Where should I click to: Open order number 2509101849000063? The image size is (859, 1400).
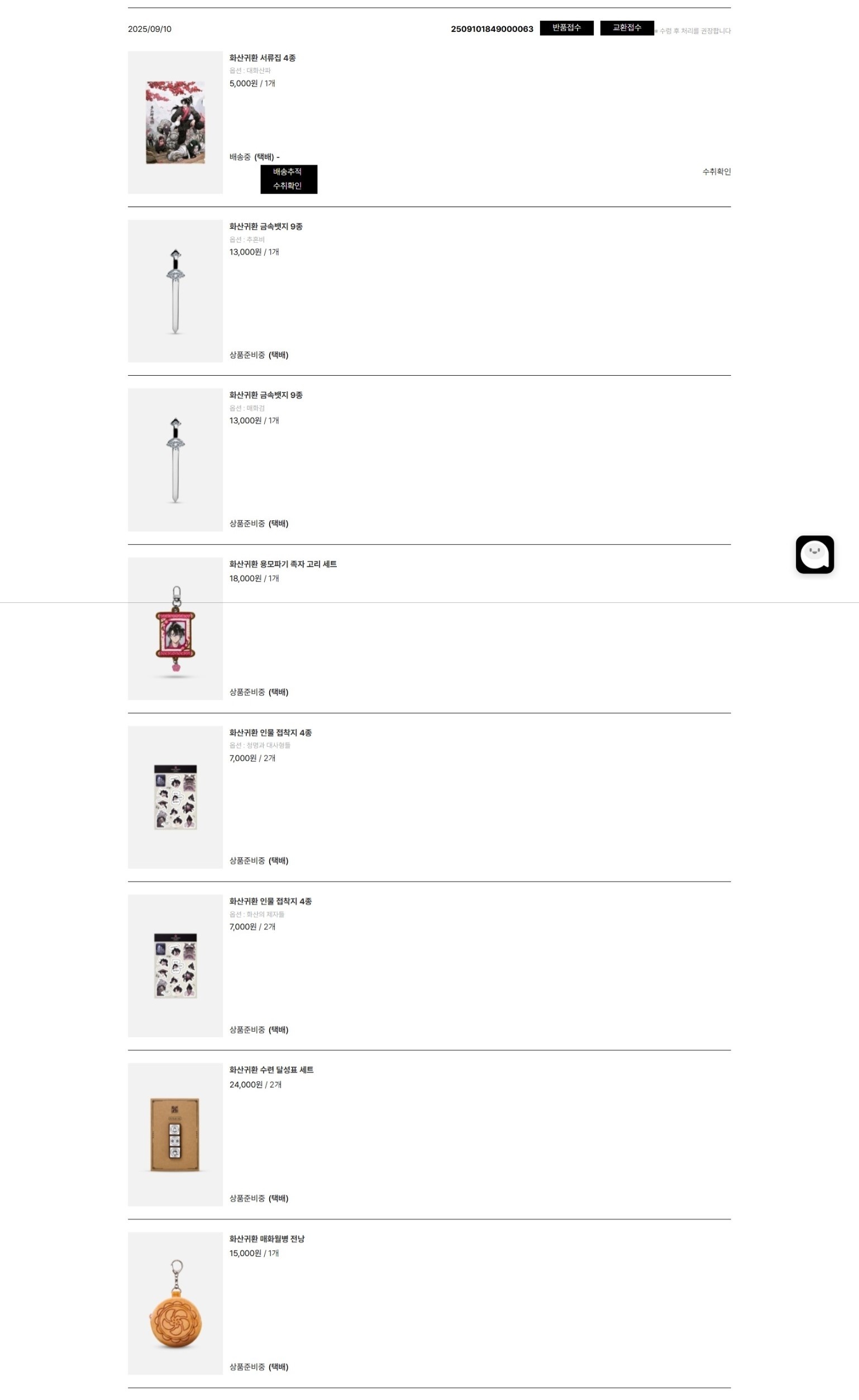click(x=491, y=29)
